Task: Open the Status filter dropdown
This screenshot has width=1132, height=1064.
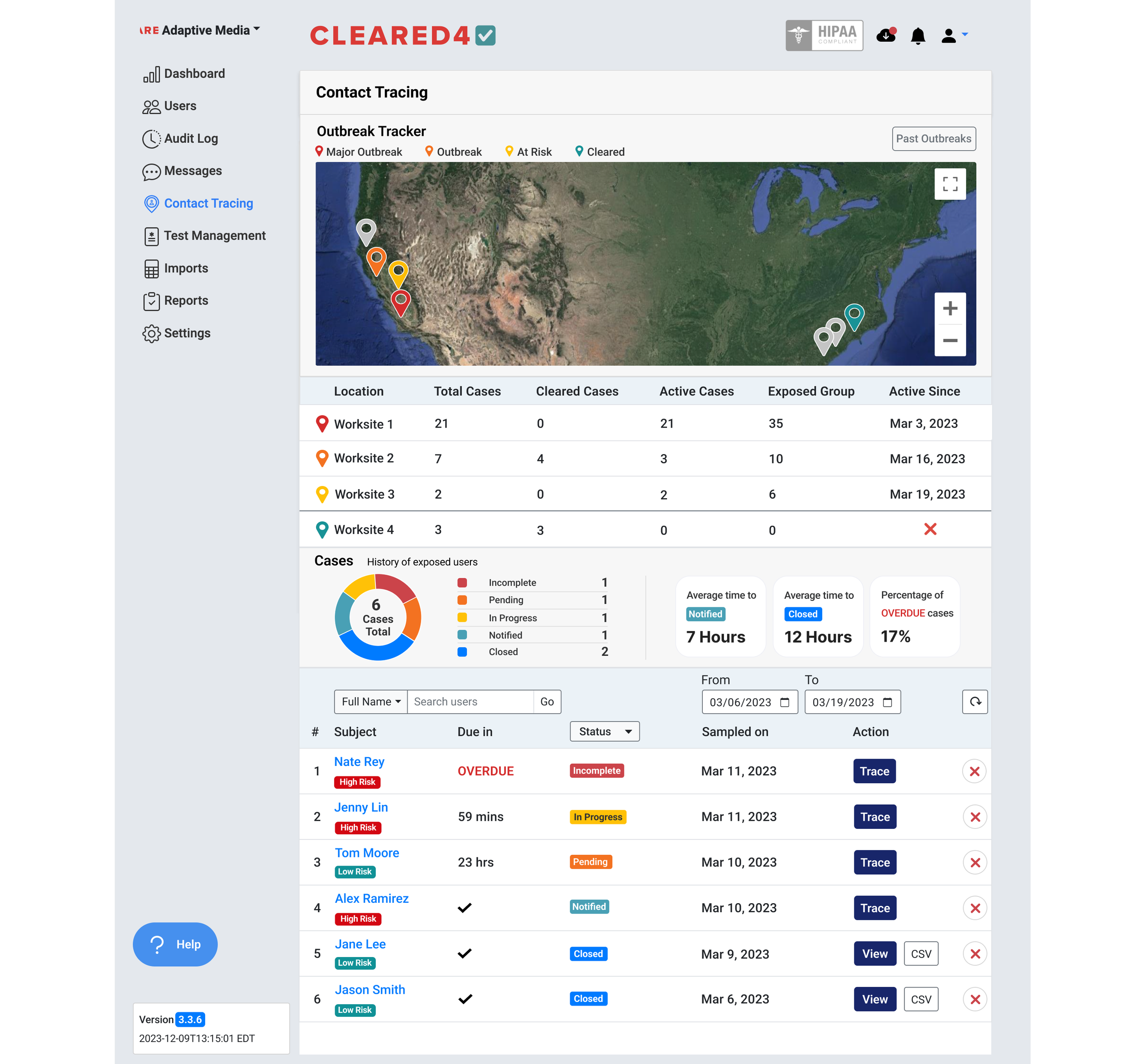Action: point(604,732)
